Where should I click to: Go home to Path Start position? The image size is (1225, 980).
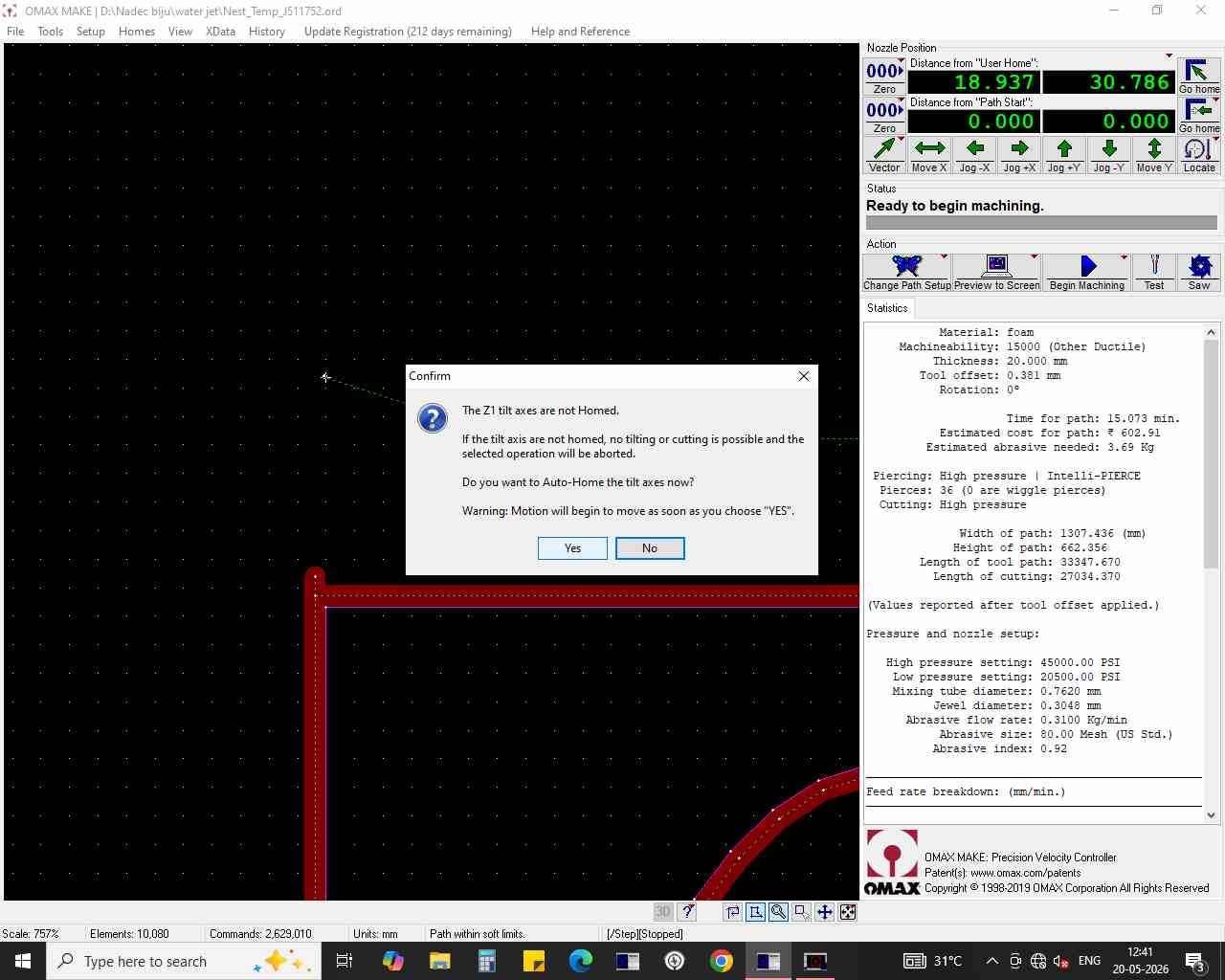coord(1199,116)
